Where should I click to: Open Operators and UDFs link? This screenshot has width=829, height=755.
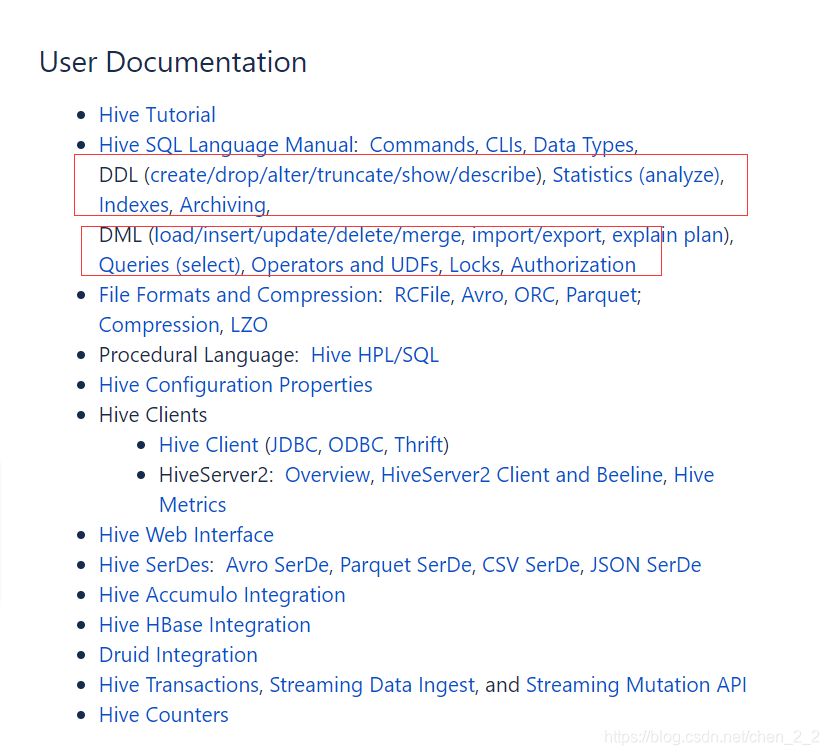click(345, 265)
